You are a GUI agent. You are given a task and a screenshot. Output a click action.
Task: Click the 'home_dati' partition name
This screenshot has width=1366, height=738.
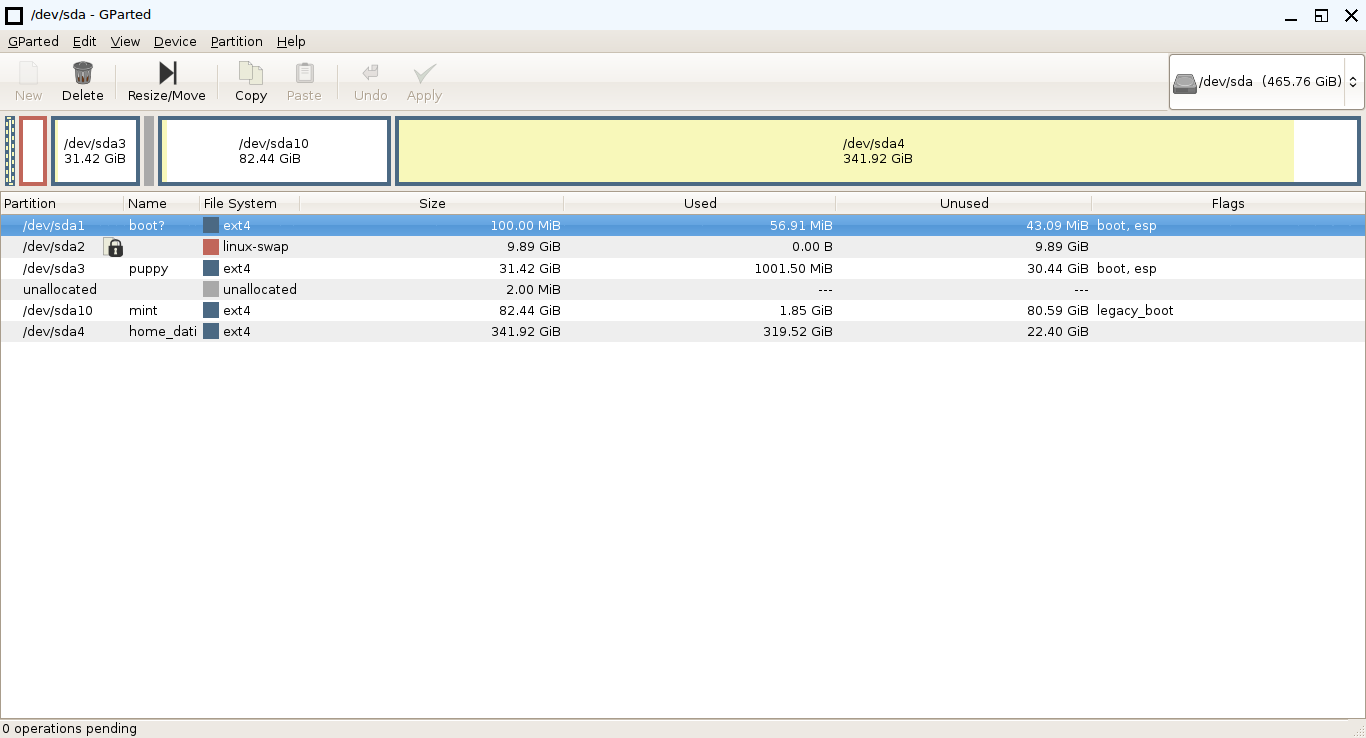[163, 332]
